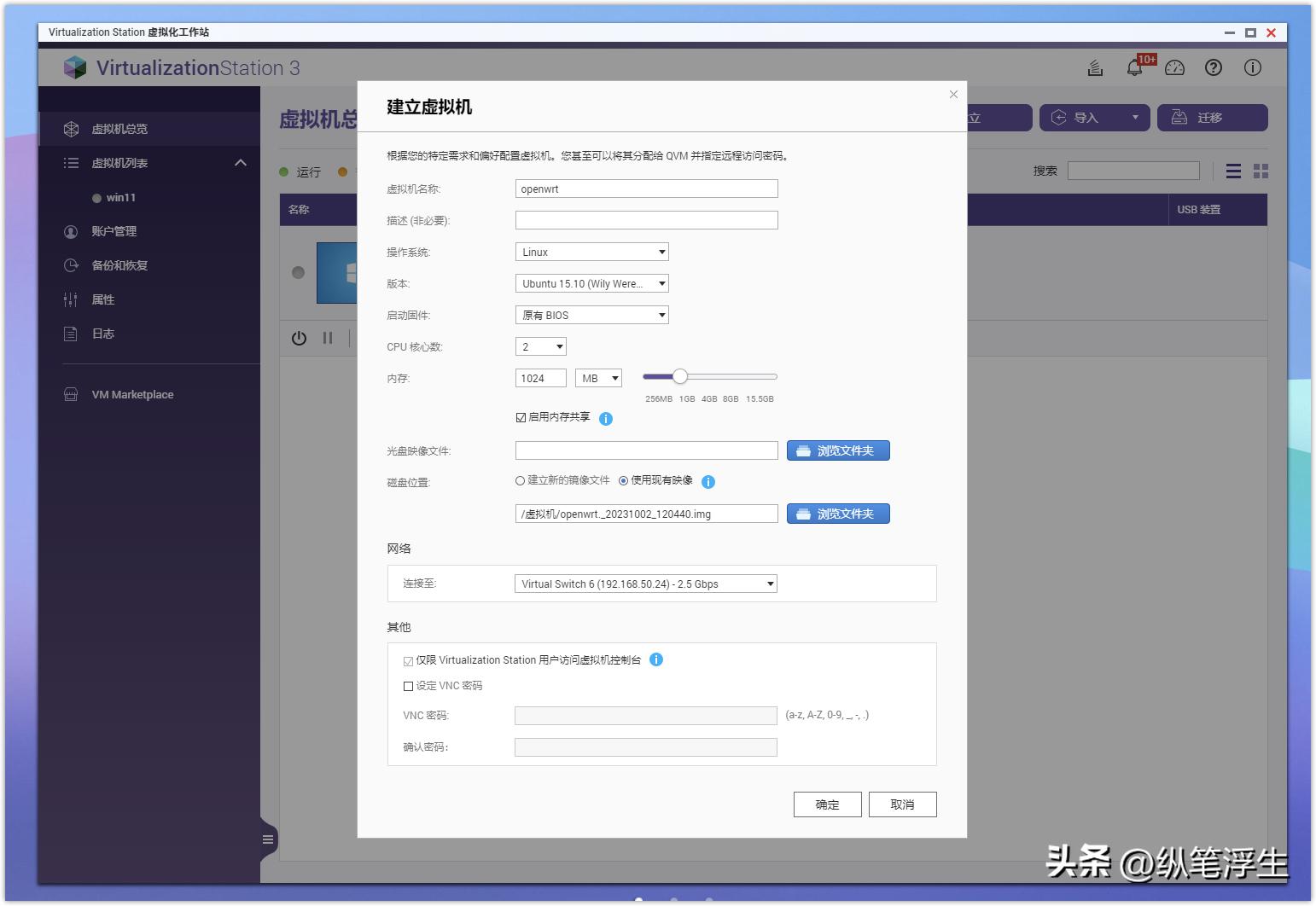Open the 操作系统 dropdown showing Linux
This screenshot has height=906, width=1316.
click(x=591, y=252)
